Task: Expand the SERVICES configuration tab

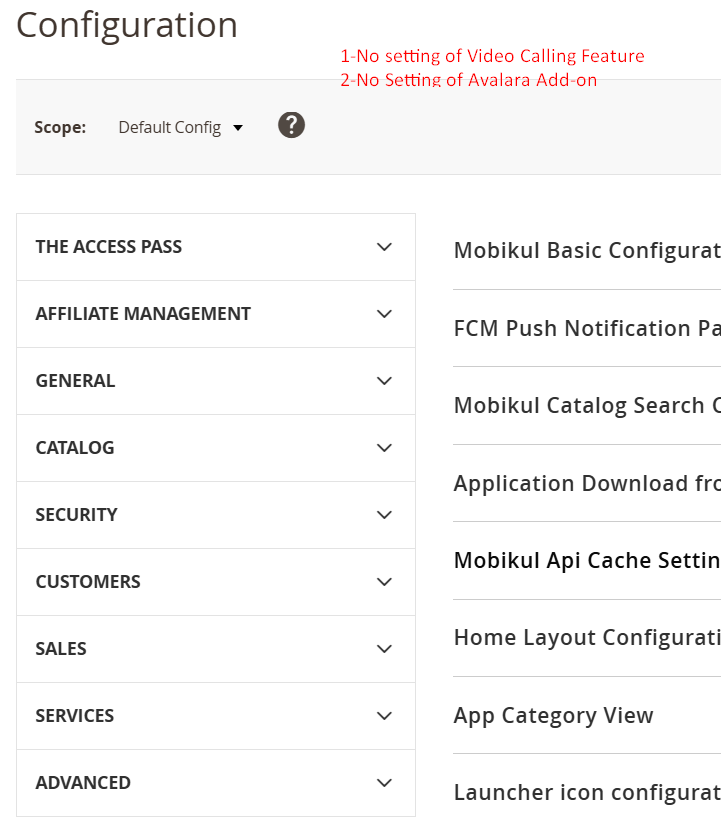Action: (216, 716)
